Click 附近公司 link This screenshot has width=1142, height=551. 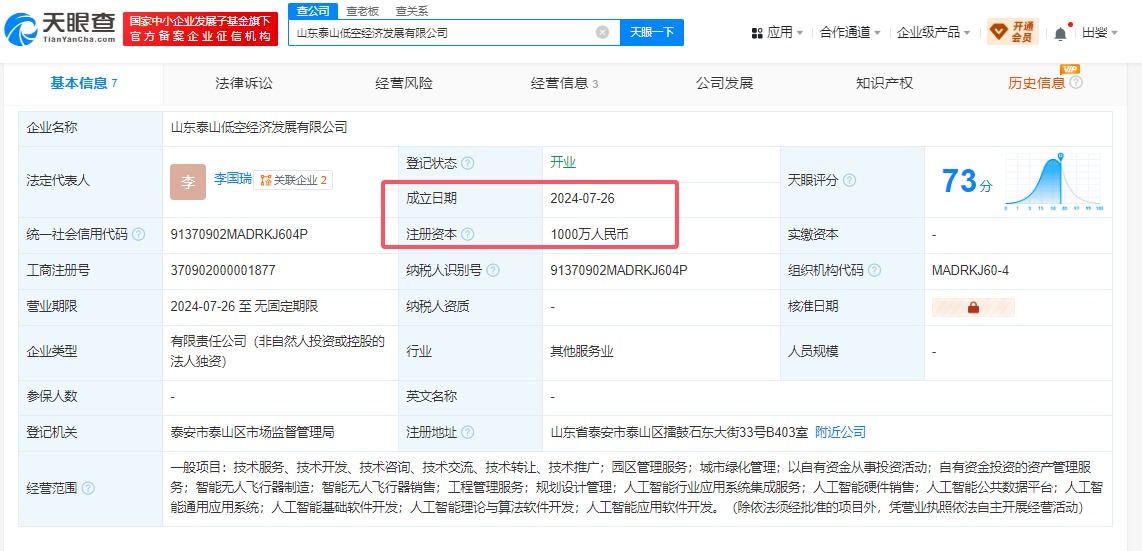click(840, 432)
